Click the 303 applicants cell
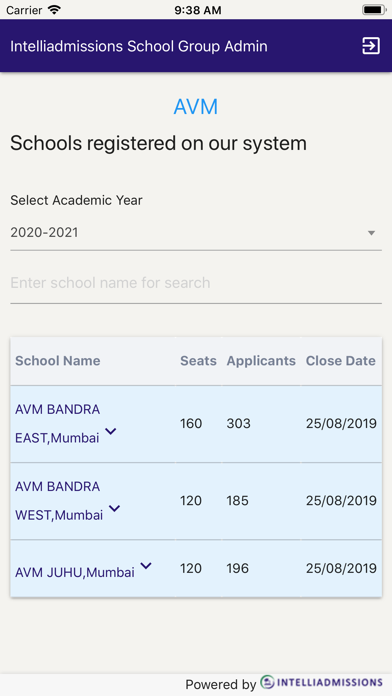 tap(238, 423)
